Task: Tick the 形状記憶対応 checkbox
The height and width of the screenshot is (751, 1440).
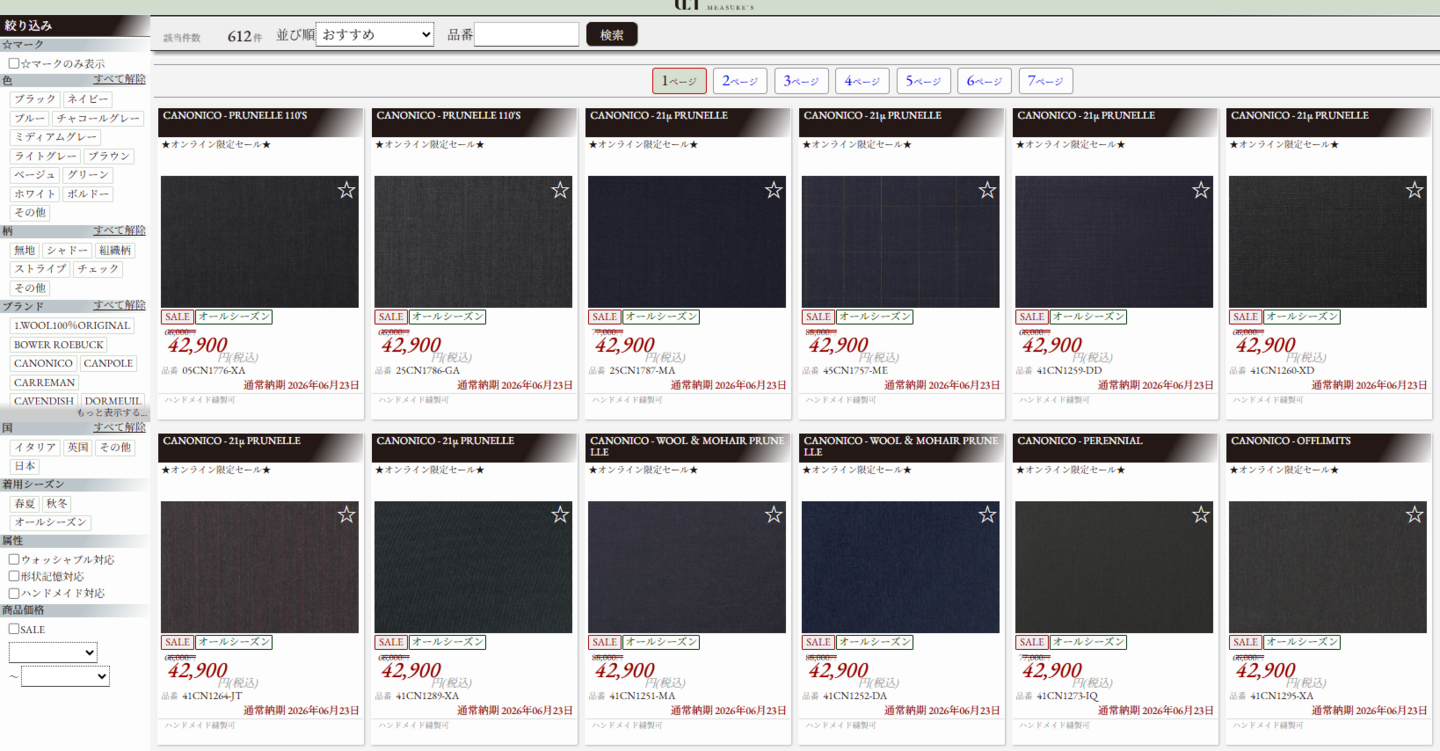Action: (14, 576)
